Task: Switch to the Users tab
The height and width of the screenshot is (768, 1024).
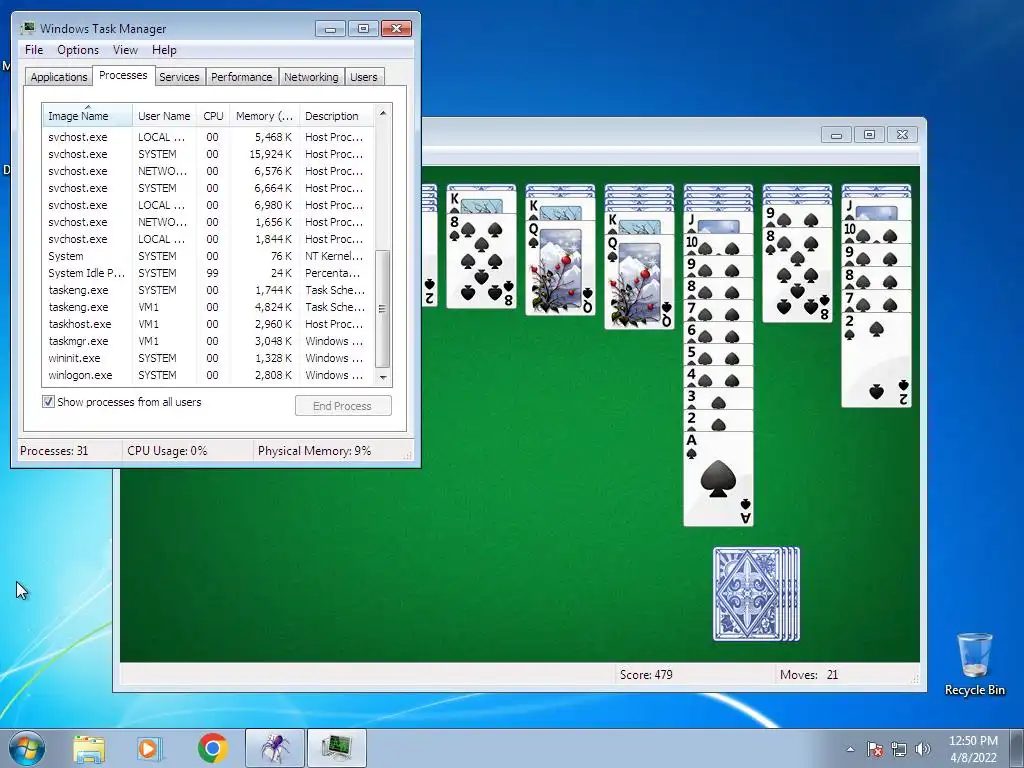Action: tap(364, 77)
